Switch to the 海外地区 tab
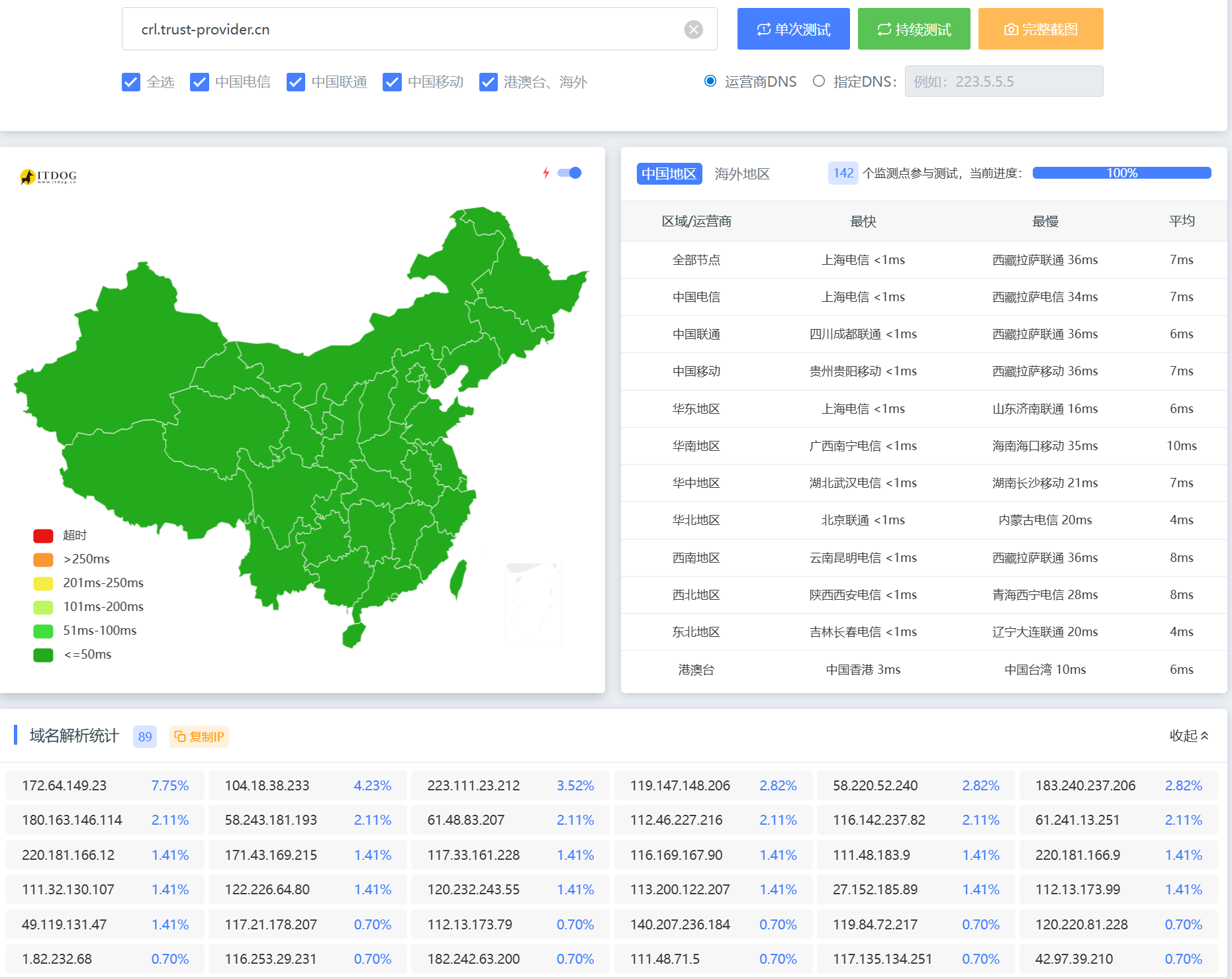The height and width of the screenshot is (979, 1232). pos(742,173)
